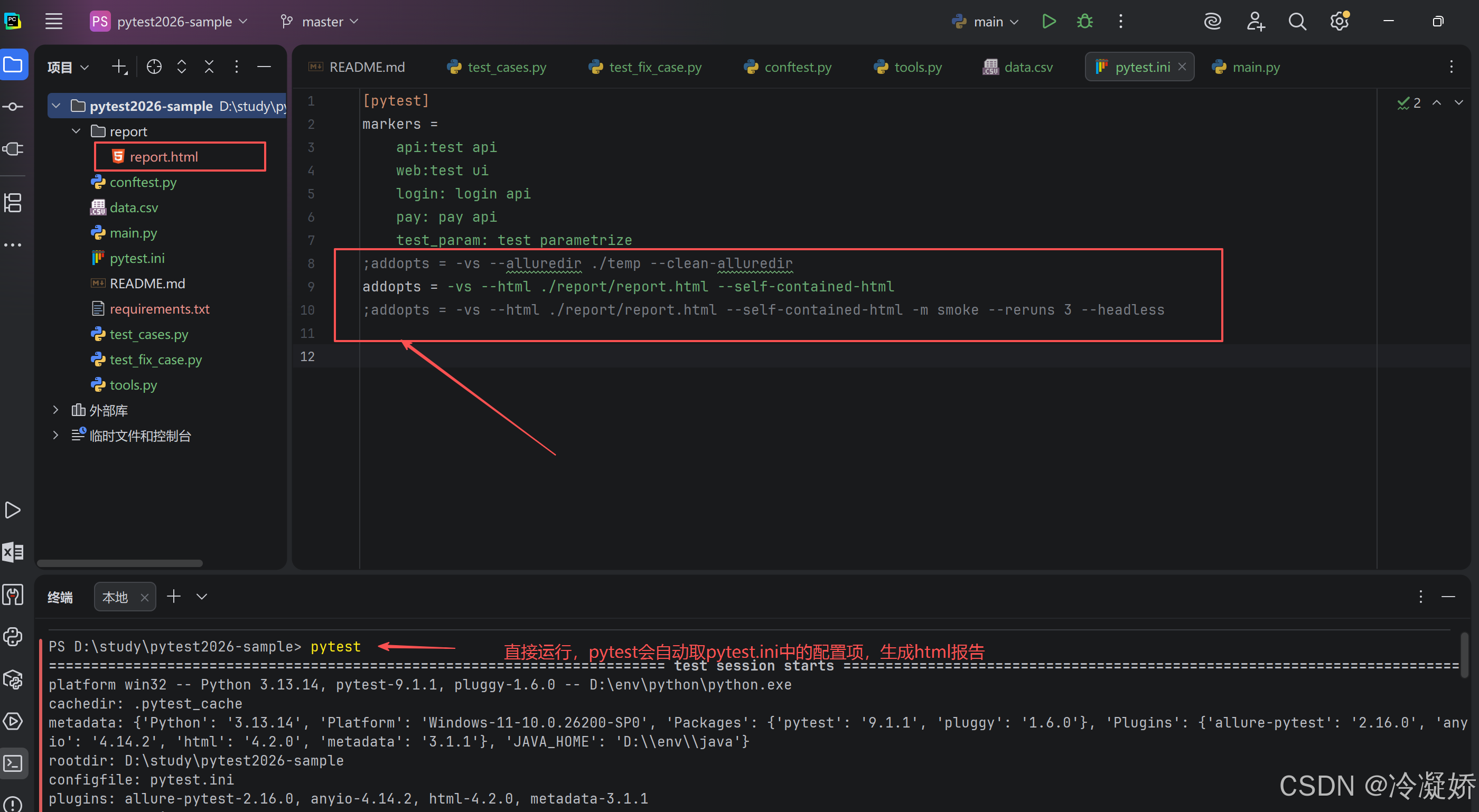The width and height of the screenshot is (1479, 812).
Task: Switch to conftest.py editor tab
Action: 788,67
